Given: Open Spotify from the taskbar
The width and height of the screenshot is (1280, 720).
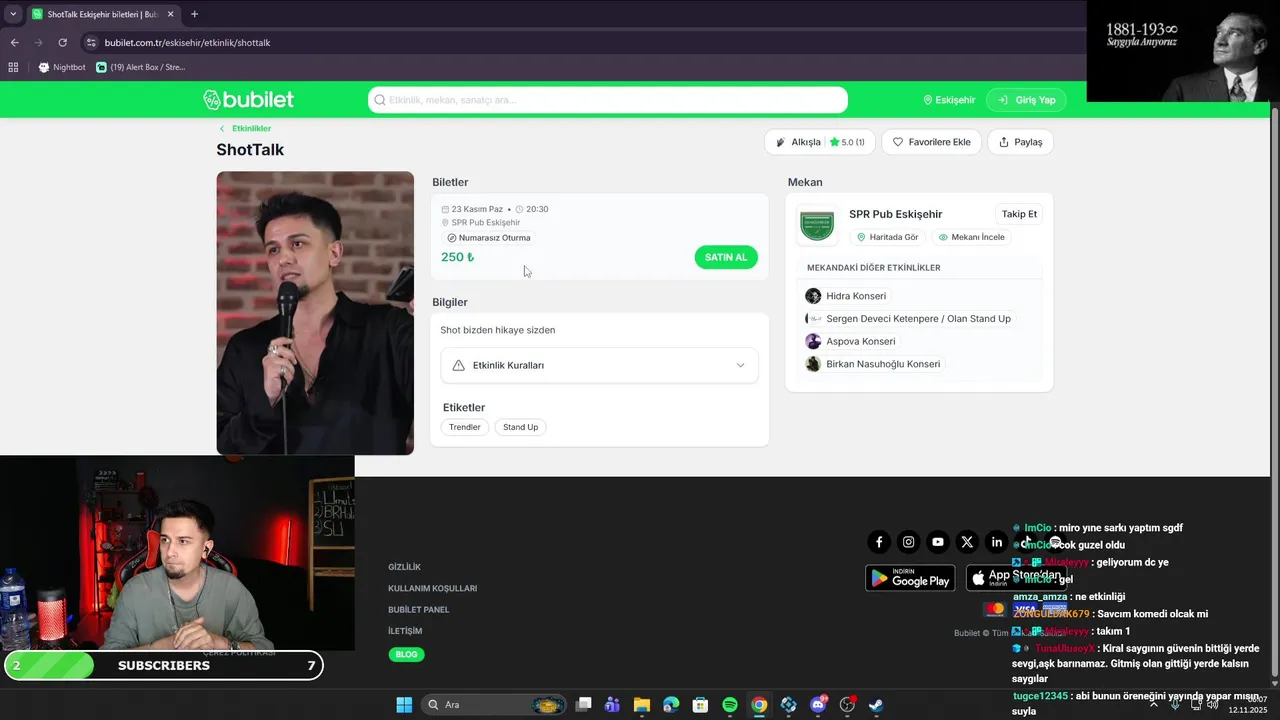Looking at the screenshot, I should tap(730, 705).
